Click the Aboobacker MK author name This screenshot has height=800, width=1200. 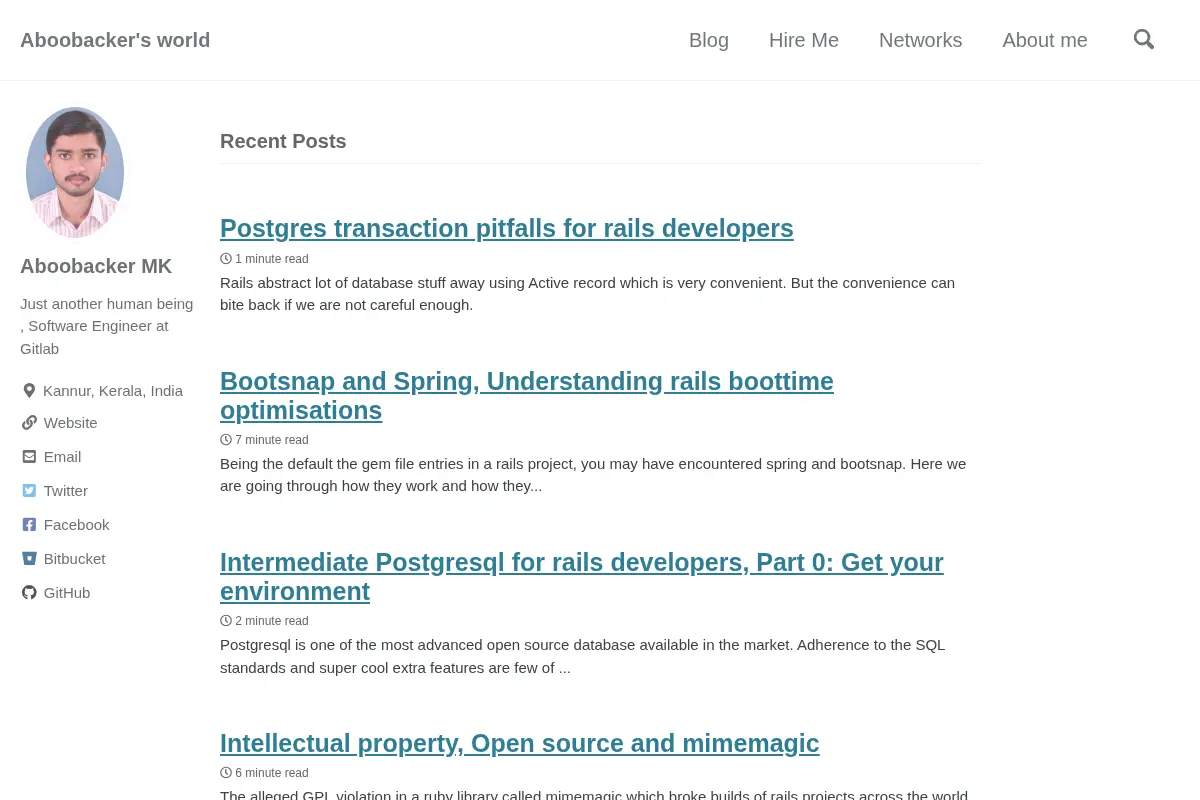[96, 266]
